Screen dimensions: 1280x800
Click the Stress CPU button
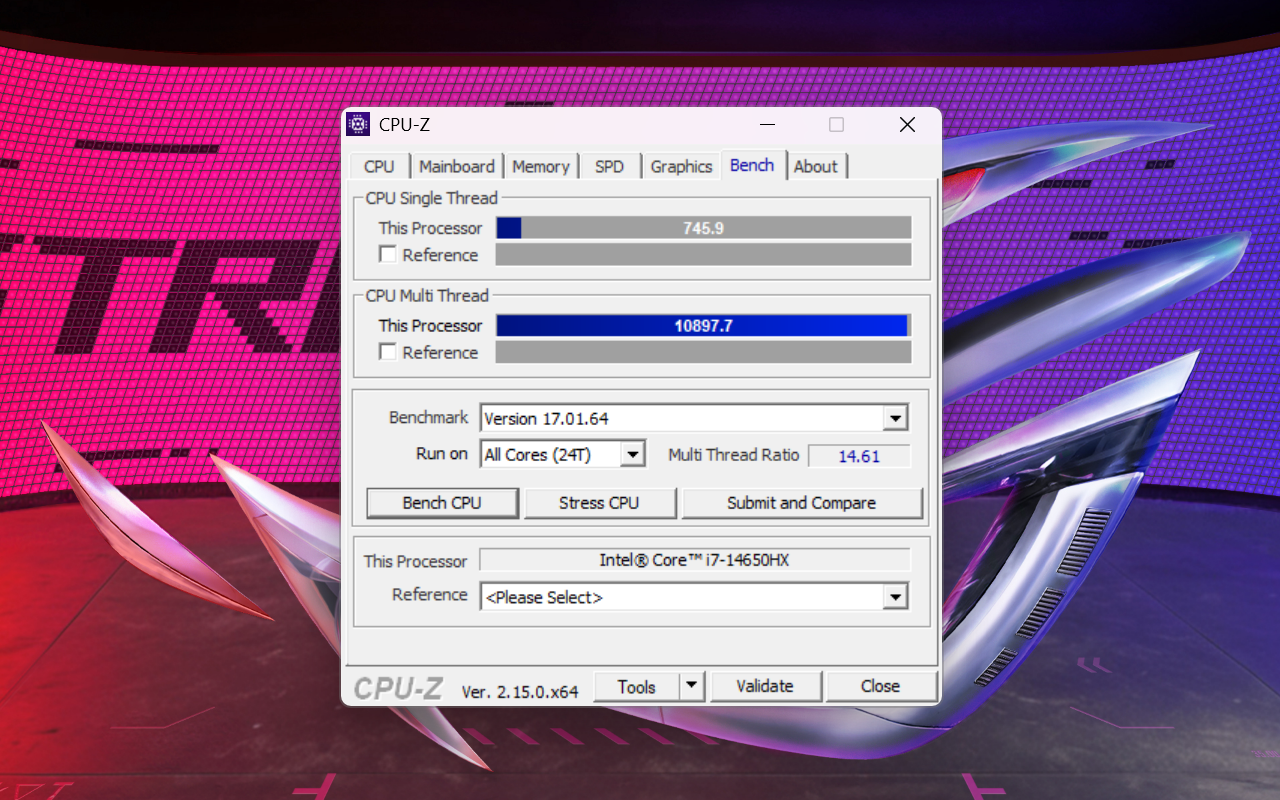point(599,503)
